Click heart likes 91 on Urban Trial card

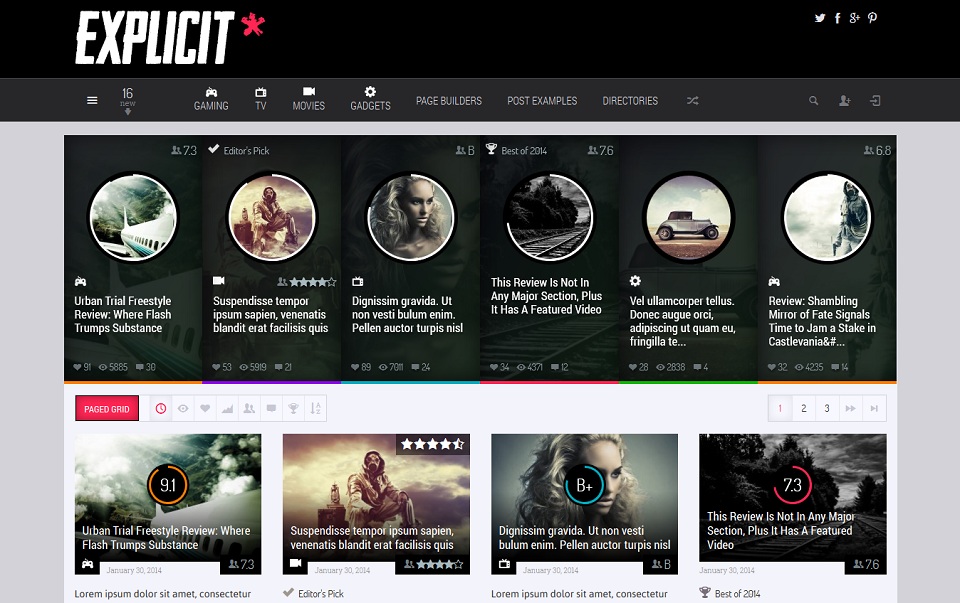pyautogui.click(x=82, y=367)
